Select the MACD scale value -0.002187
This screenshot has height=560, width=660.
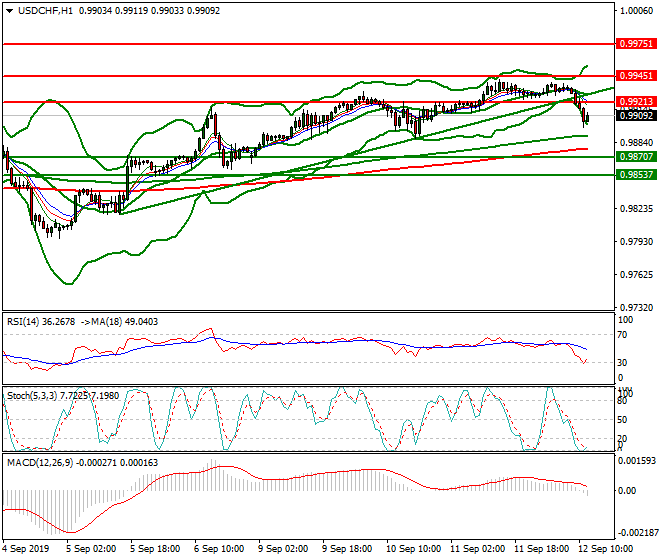click(636, 533)
